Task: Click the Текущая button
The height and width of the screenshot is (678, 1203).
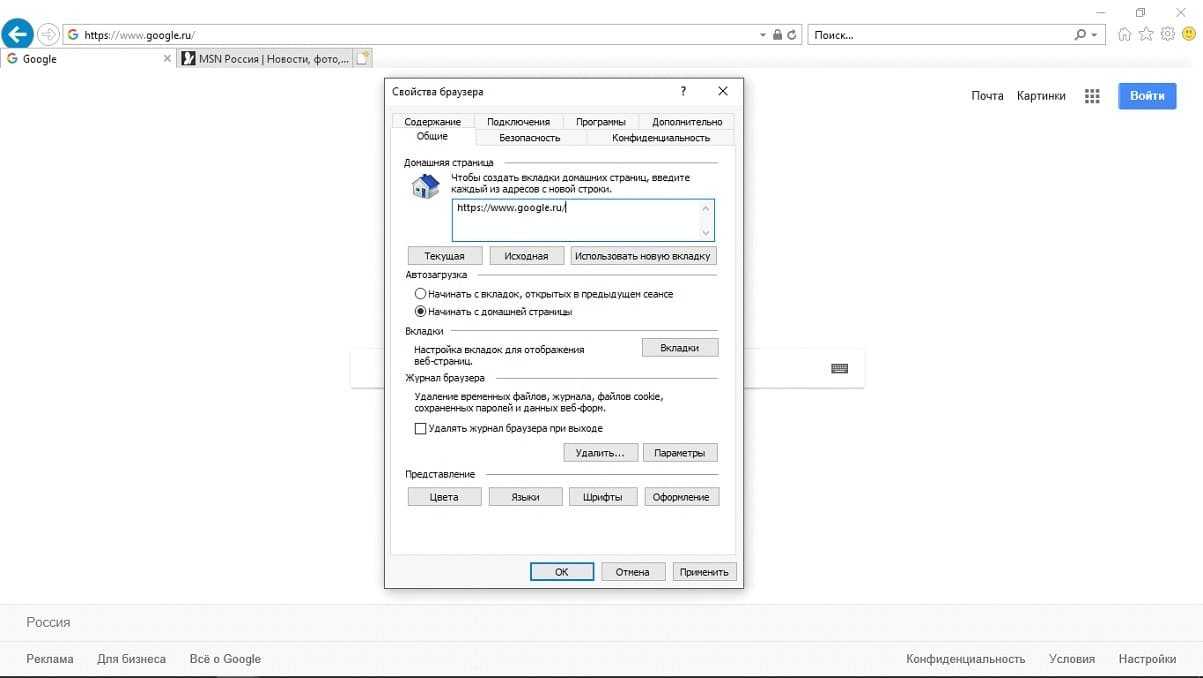Action: [x=445, y=256]
